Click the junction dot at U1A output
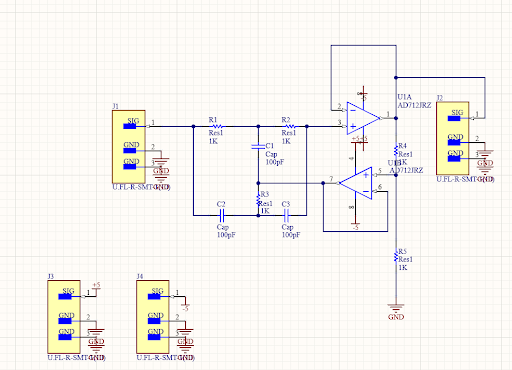 pos(396,118)
